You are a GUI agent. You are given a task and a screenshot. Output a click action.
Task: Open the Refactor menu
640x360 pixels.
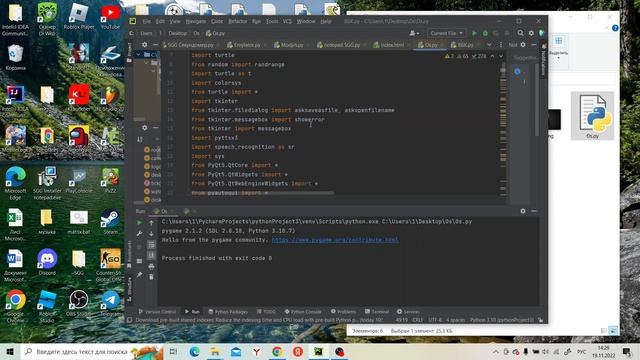[238, 21]
